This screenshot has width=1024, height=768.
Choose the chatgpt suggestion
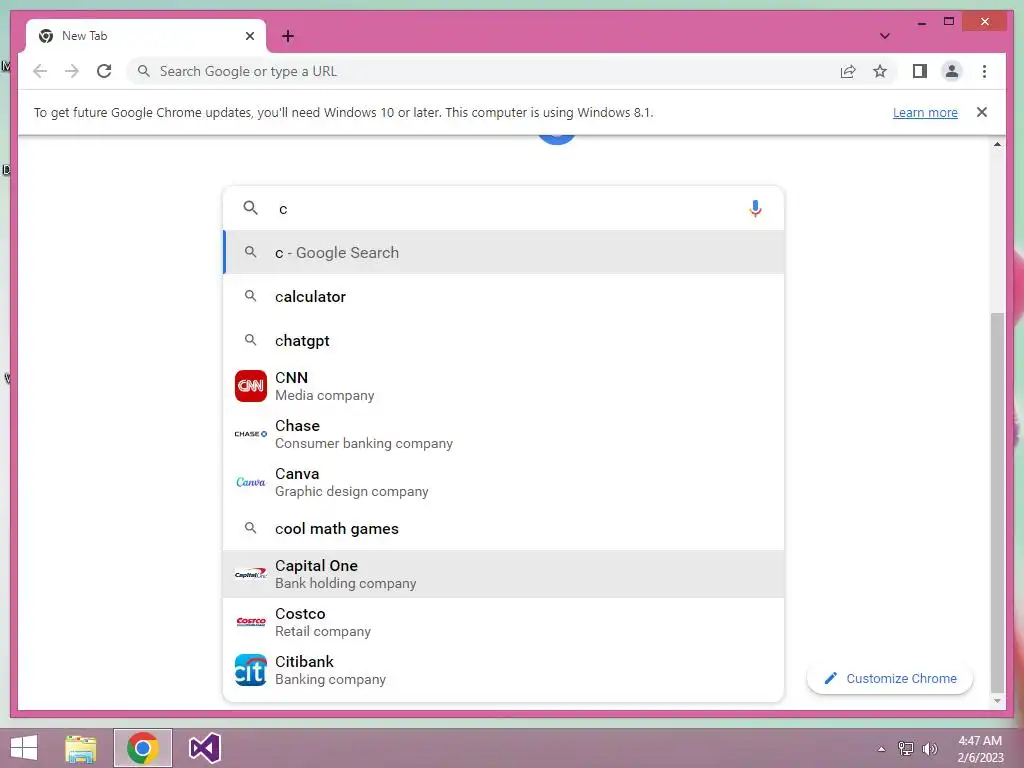503,340
